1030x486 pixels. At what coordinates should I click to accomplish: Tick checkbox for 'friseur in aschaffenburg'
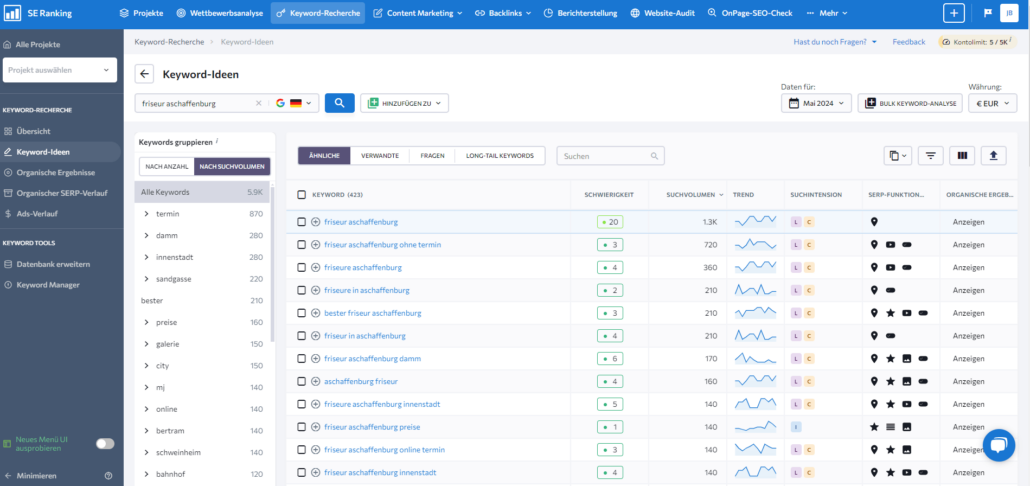302,336
